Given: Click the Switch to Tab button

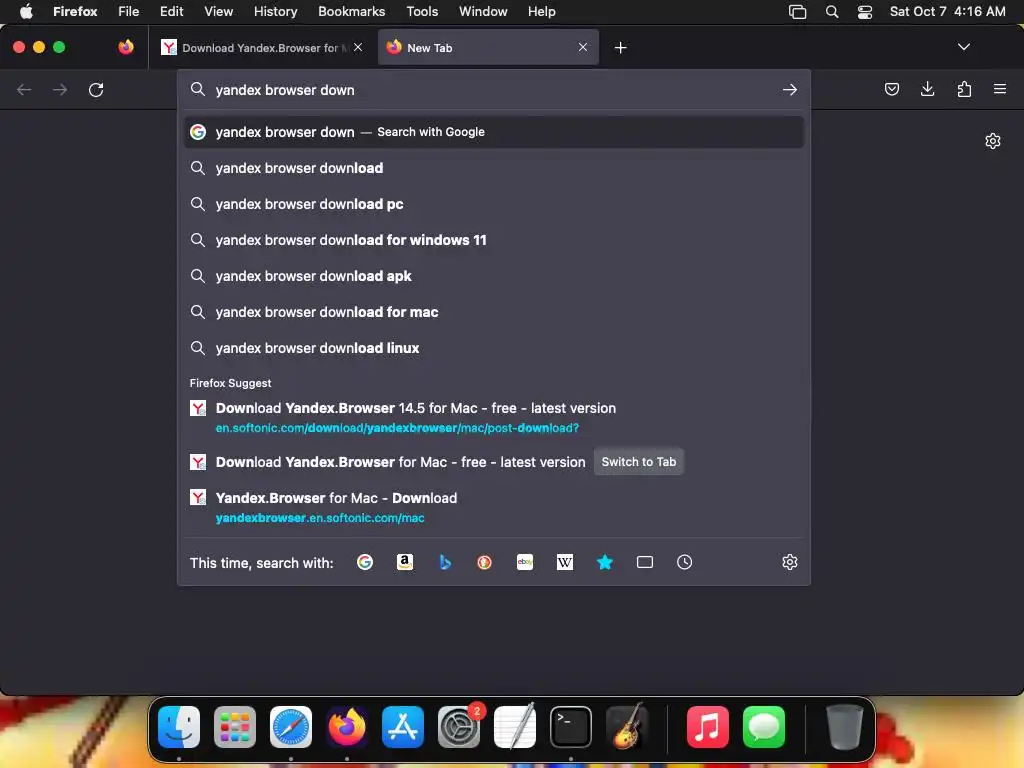Looking at the screenshot, I should [639, 462].
